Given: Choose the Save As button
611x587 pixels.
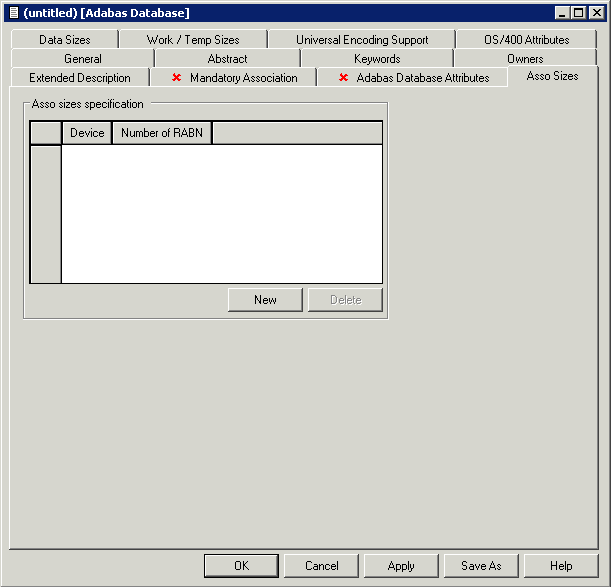Looking at the screenshot, I should pos(481,566).
